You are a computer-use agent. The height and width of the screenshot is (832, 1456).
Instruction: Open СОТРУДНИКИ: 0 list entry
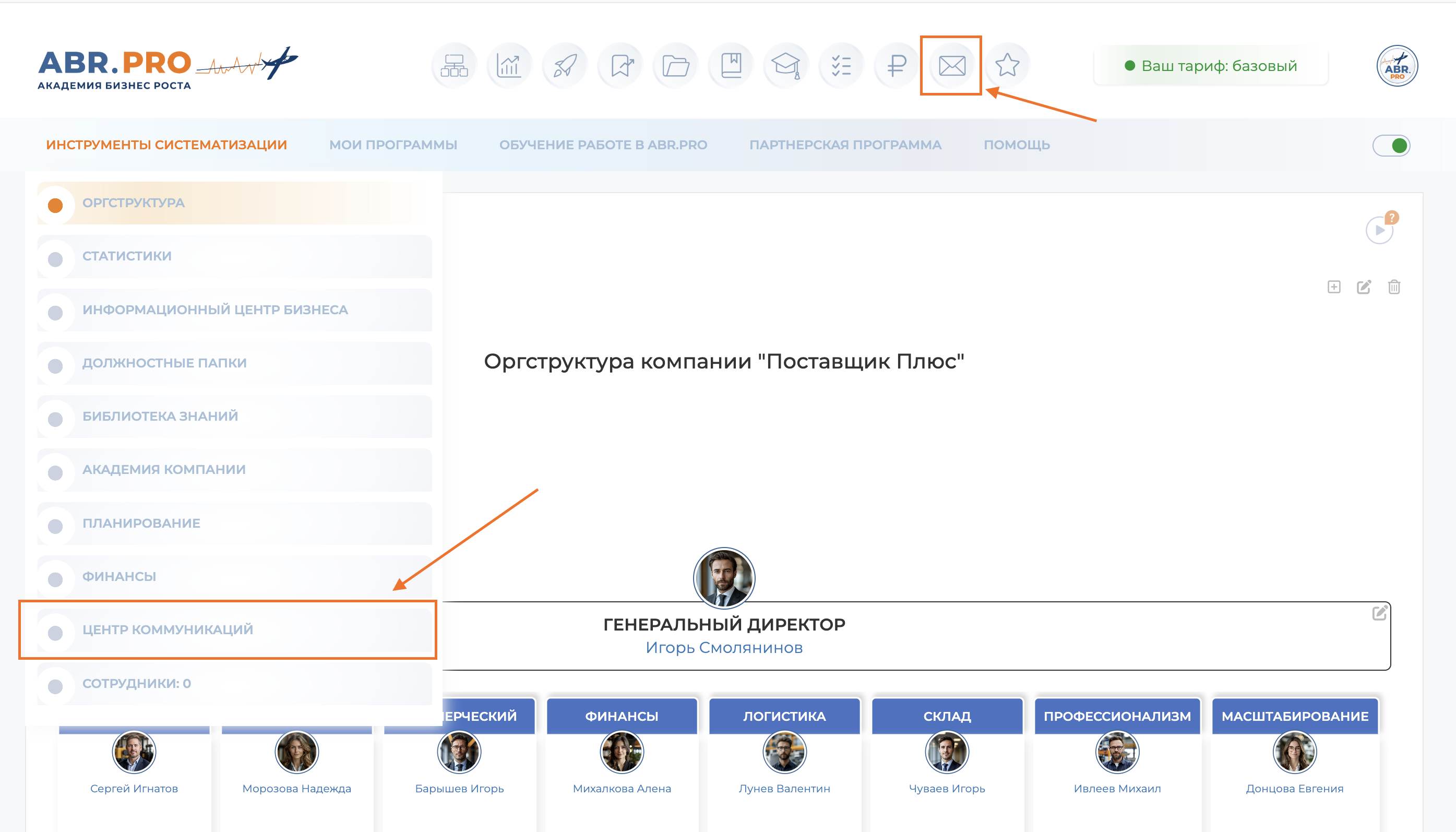tap(137, 683)
